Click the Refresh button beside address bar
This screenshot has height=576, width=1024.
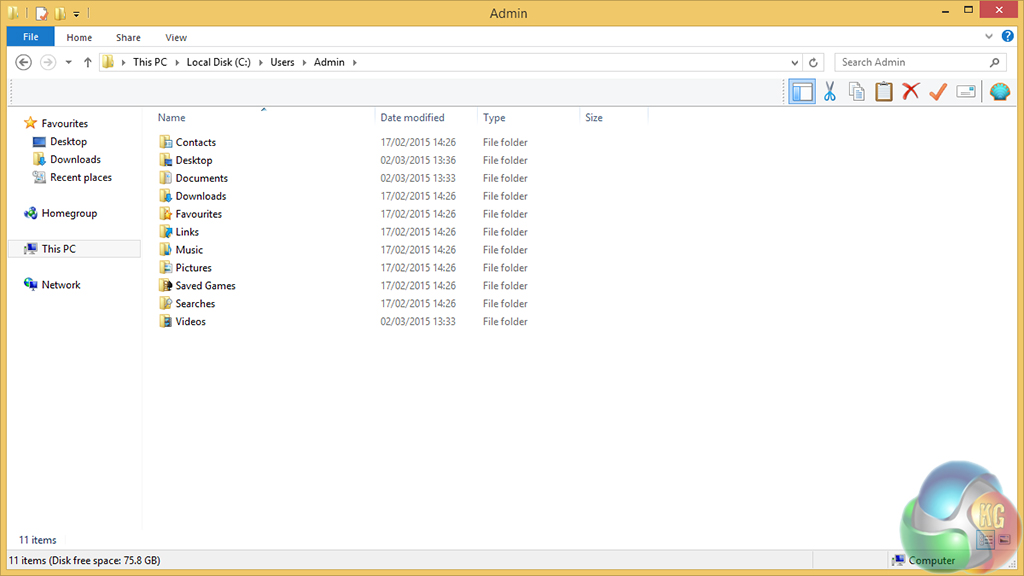813,63
